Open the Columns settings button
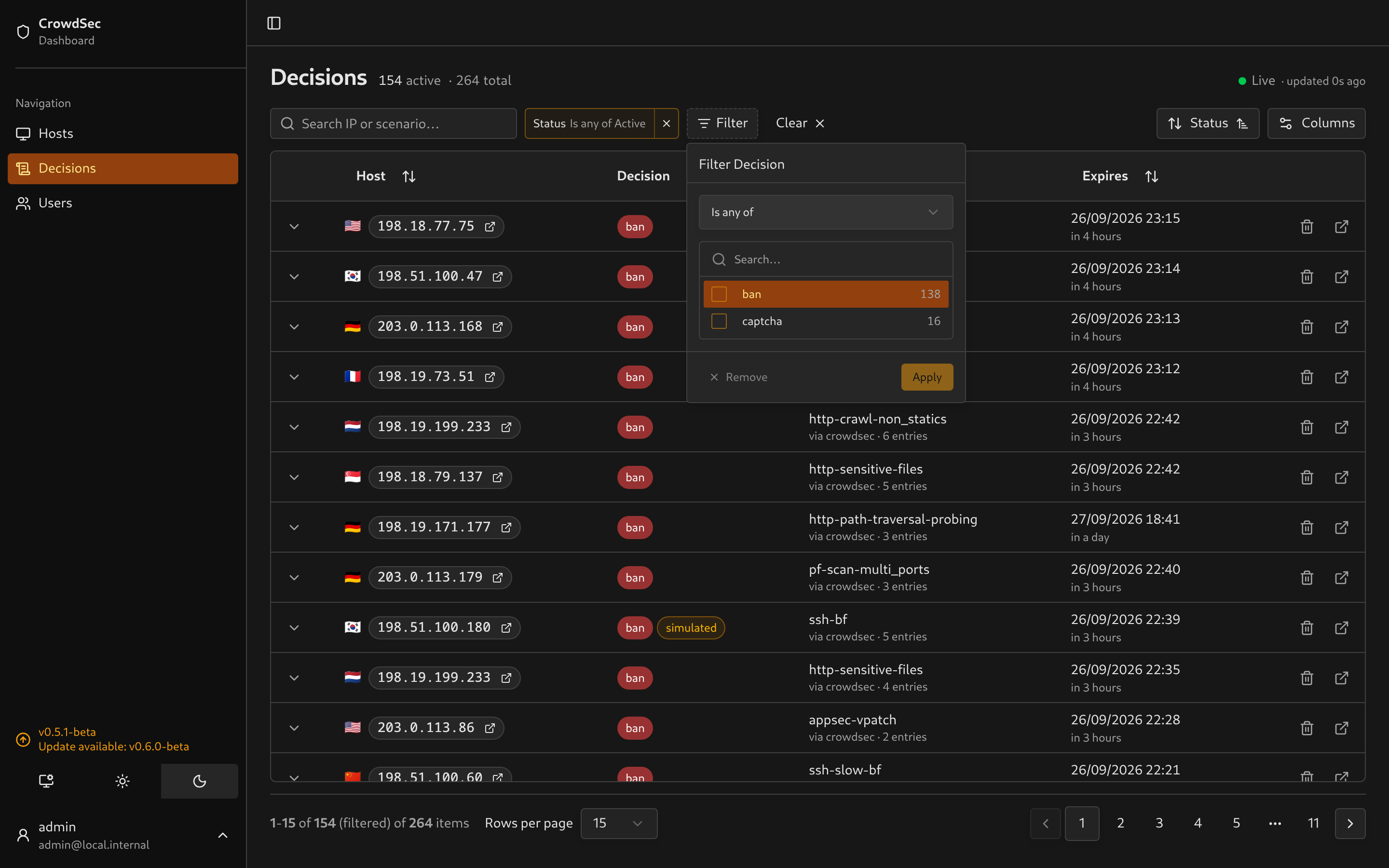The width and height of the screenshot is (1389, 868). [1316, 123]
